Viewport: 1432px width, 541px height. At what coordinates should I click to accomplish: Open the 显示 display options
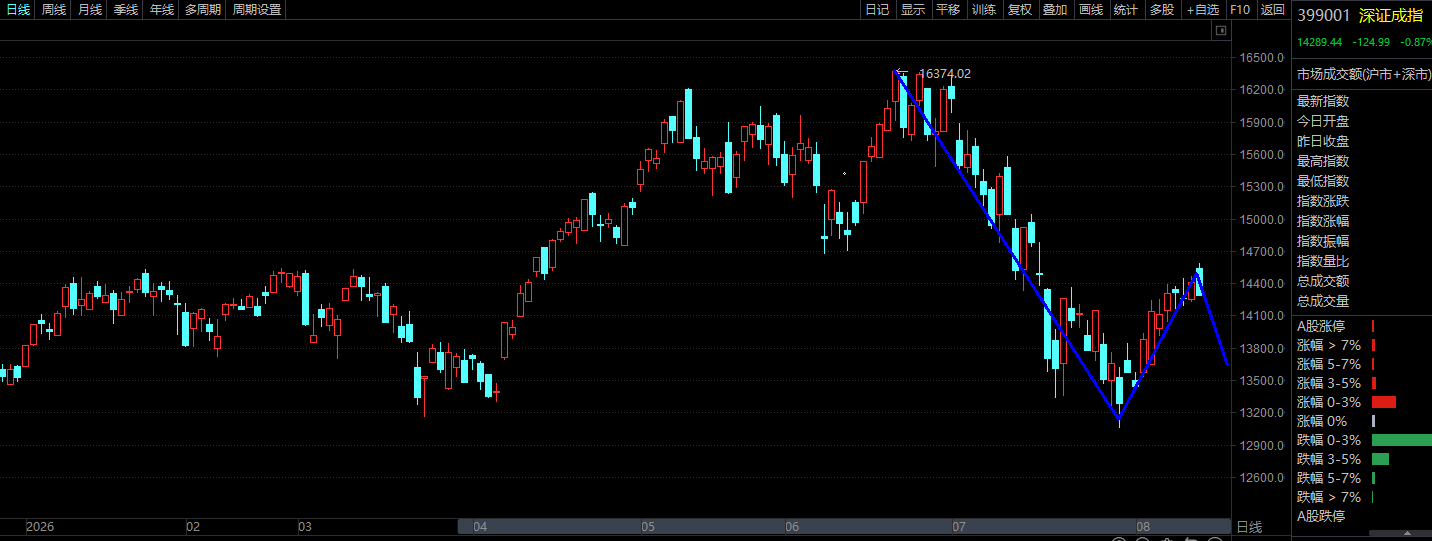pyautogui.click(x=912, y=10)
